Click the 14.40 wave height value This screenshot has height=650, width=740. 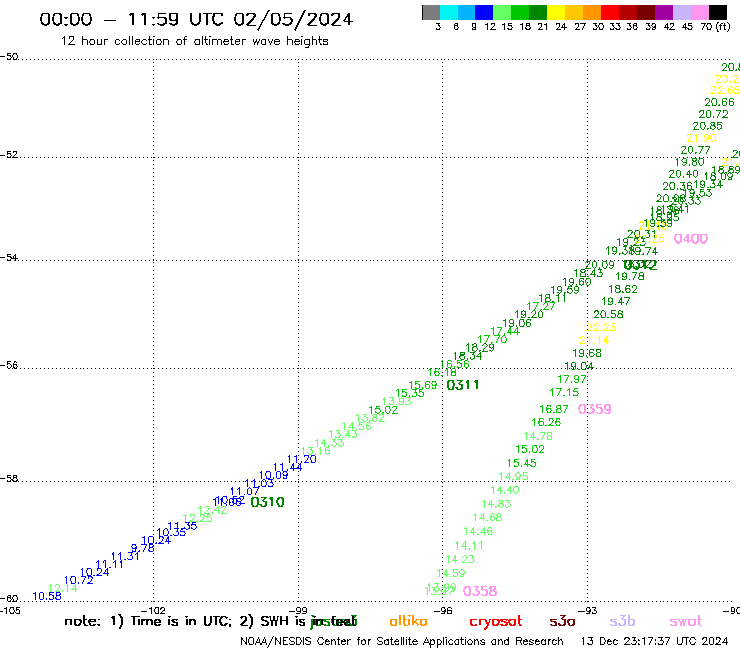[505, 490]
